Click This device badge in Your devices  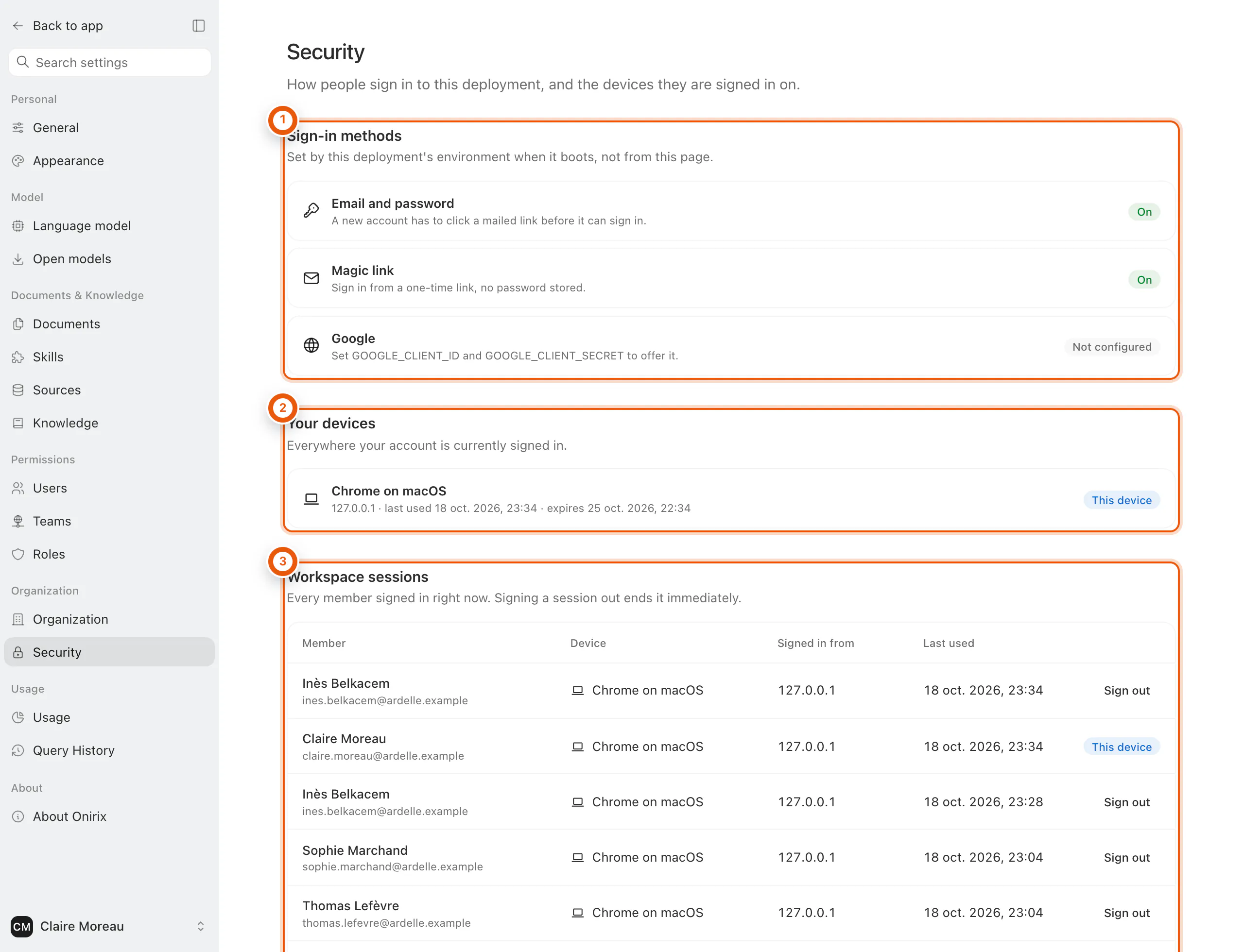coord(1122,500)
